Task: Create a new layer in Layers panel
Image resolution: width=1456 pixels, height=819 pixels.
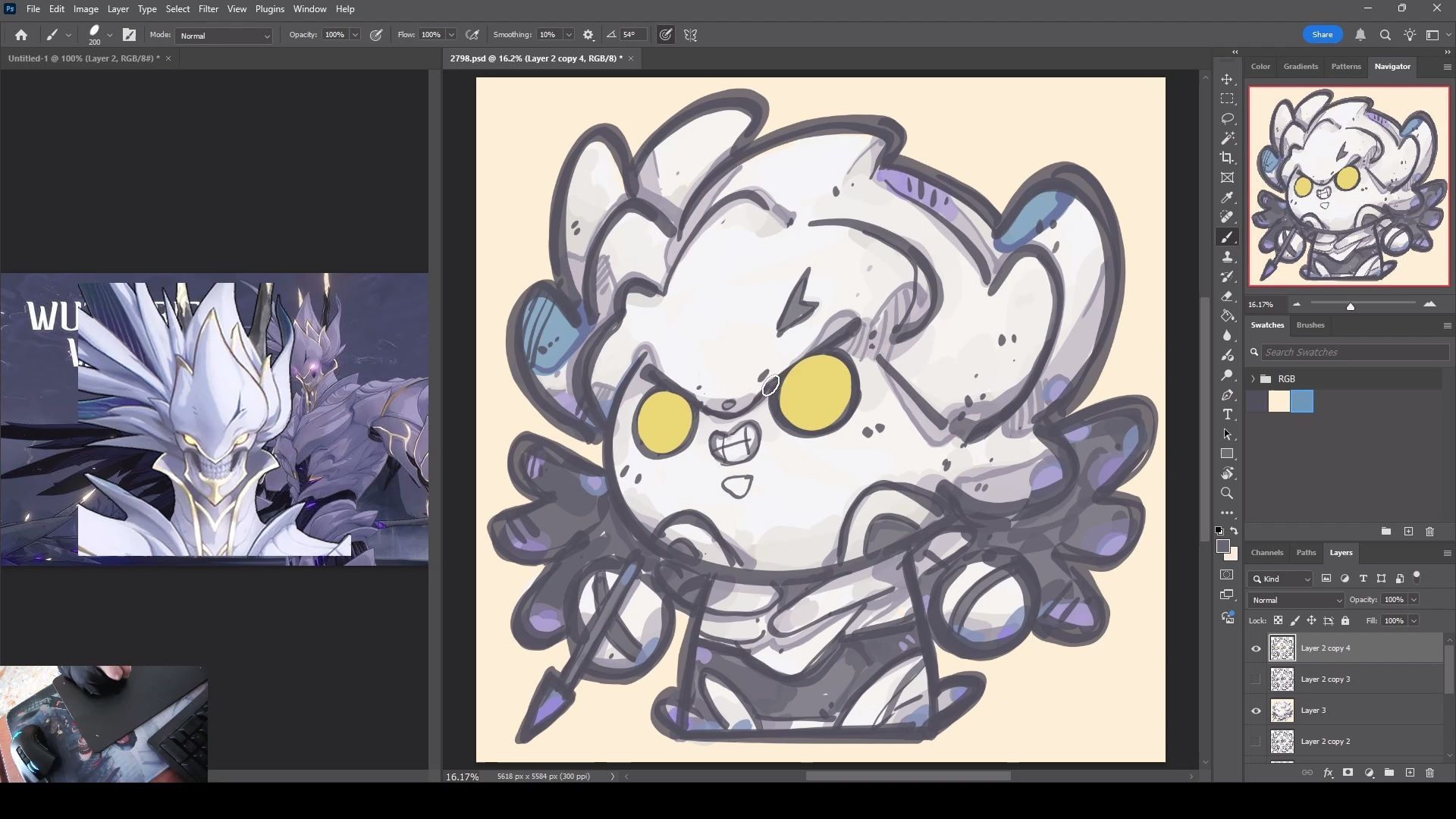Action: coord(1410,773)
